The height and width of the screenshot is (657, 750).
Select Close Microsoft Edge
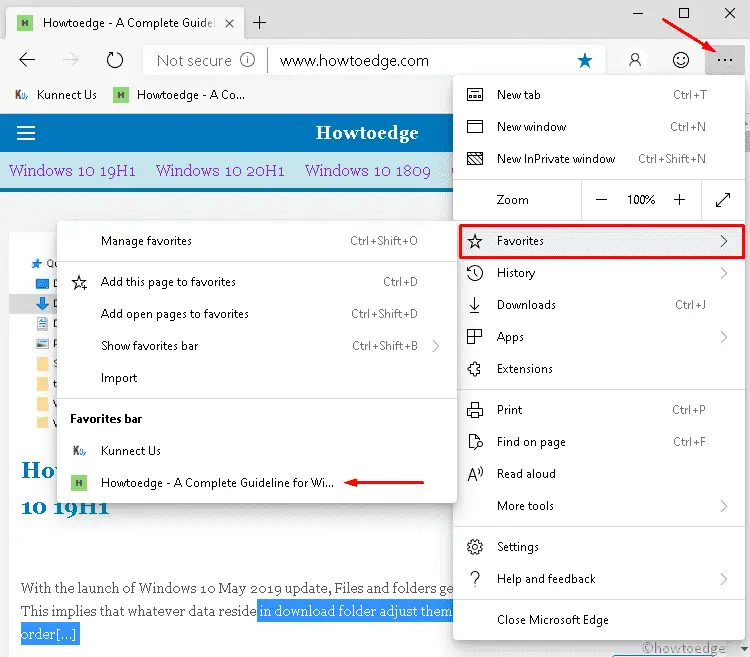[x=598, y=620]
